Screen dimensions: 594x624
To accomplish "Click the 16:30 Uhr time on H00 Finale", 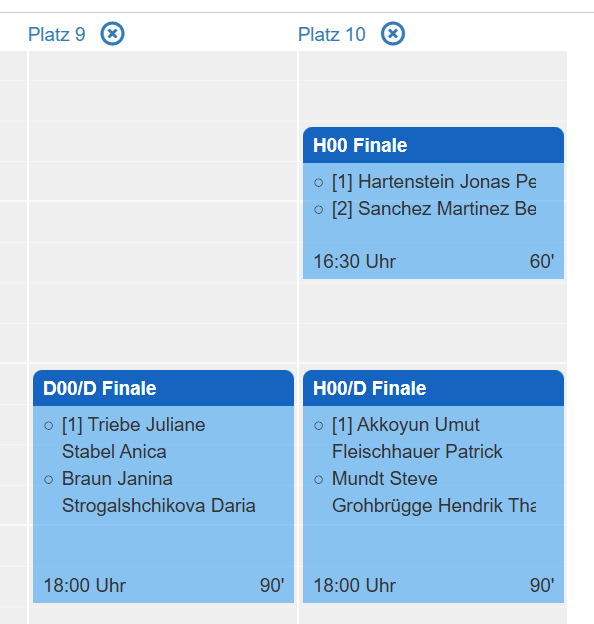I will 354,262.
